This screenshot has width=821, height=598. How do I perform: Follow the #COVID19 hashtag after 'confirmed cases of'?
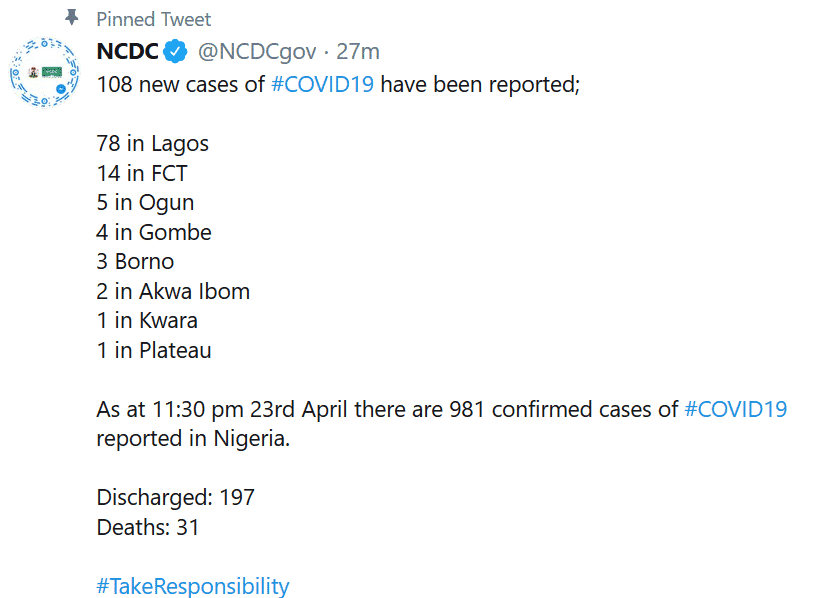[736, 409]
